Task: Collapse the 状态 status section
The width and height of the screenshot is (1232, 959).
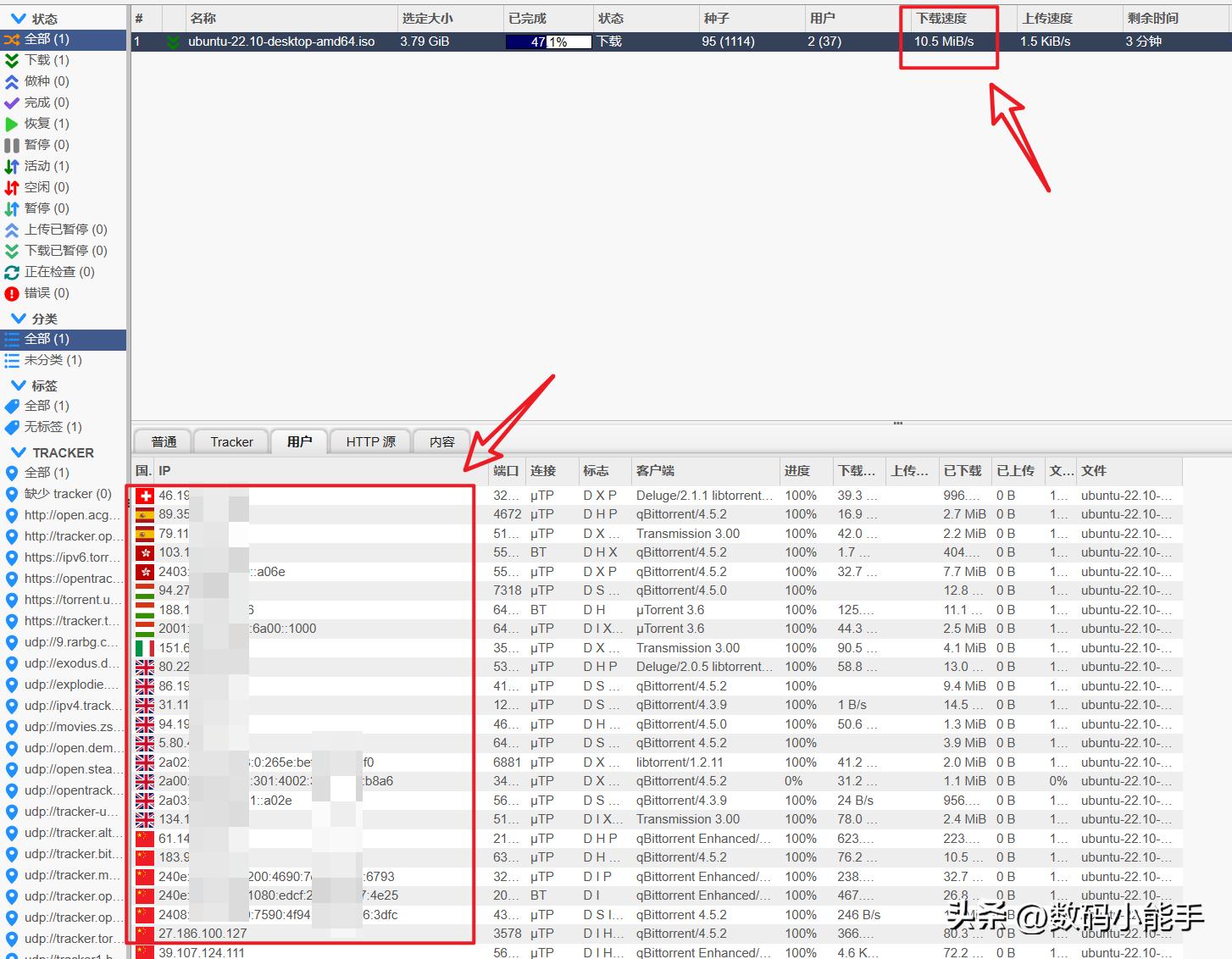Action: [19, 17]
